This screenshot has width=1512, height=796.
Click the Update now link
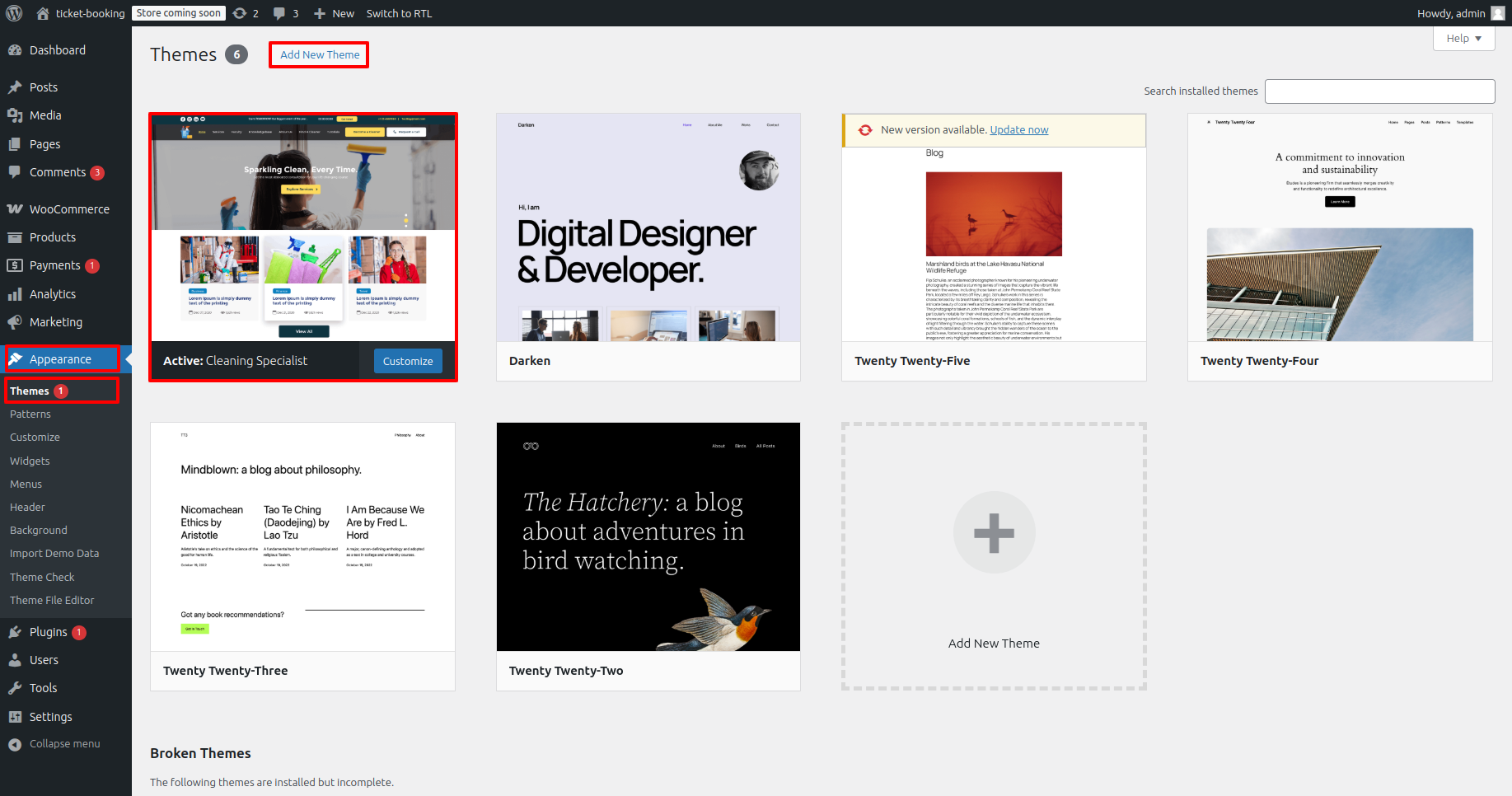coord(1018,130)
